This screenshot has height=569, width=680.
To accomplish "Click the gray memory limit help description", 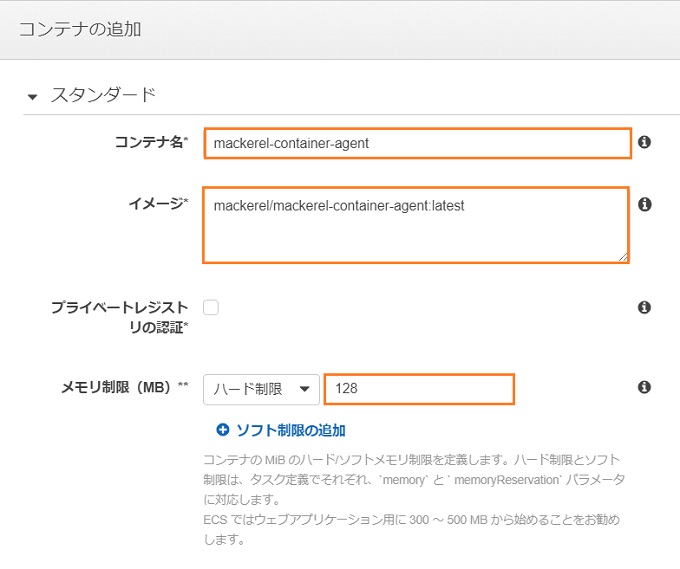I will click(x=414, y=499).
